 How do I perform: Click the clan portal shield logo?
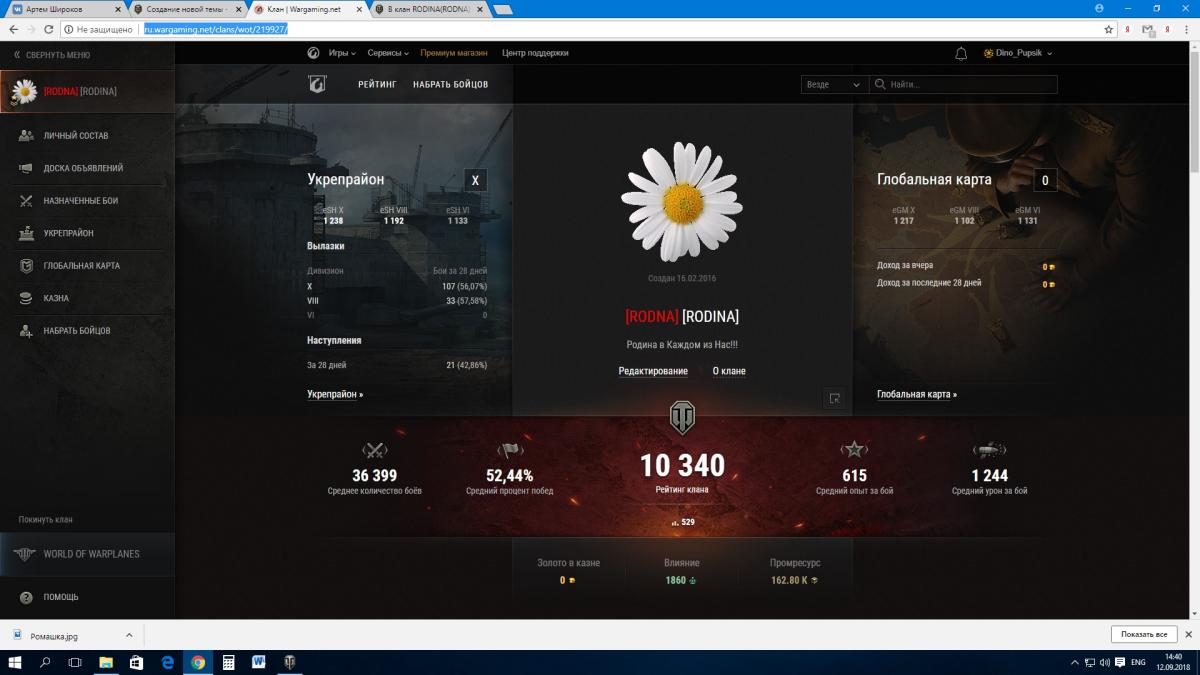[317, 84]
